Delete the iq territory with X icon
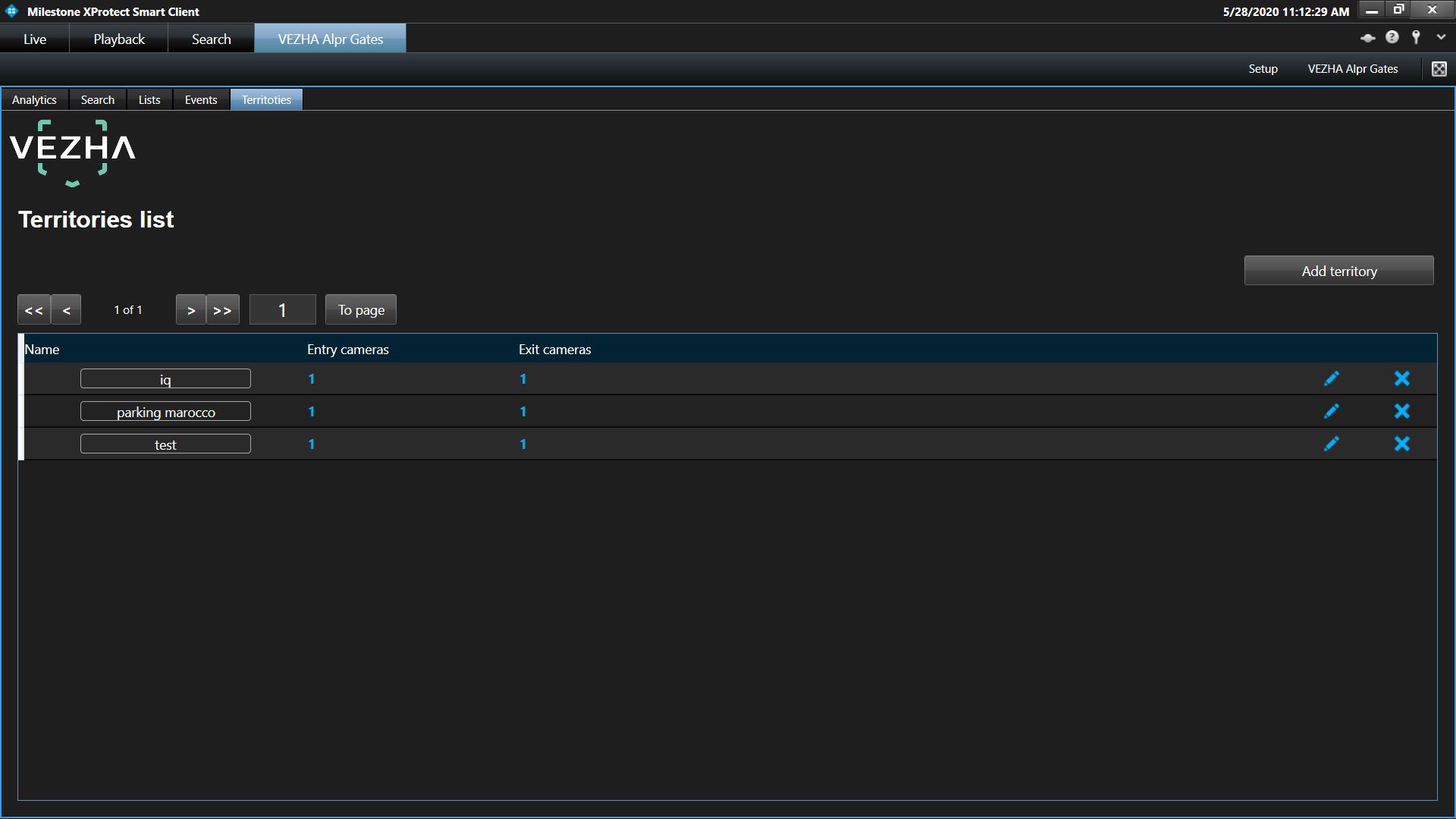 [x=1402, y=378]
